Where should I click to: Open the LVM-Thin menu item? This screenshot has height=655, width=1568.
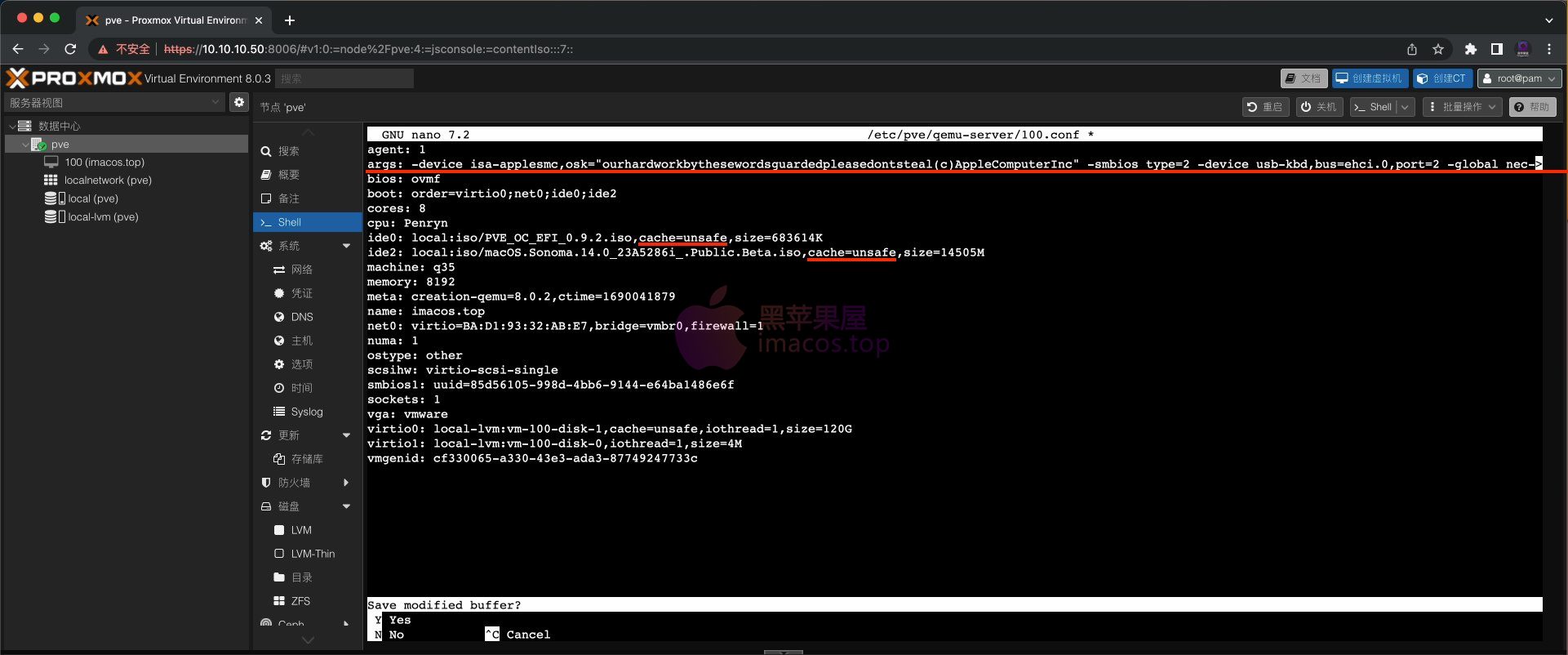click(x=307, y=554)
